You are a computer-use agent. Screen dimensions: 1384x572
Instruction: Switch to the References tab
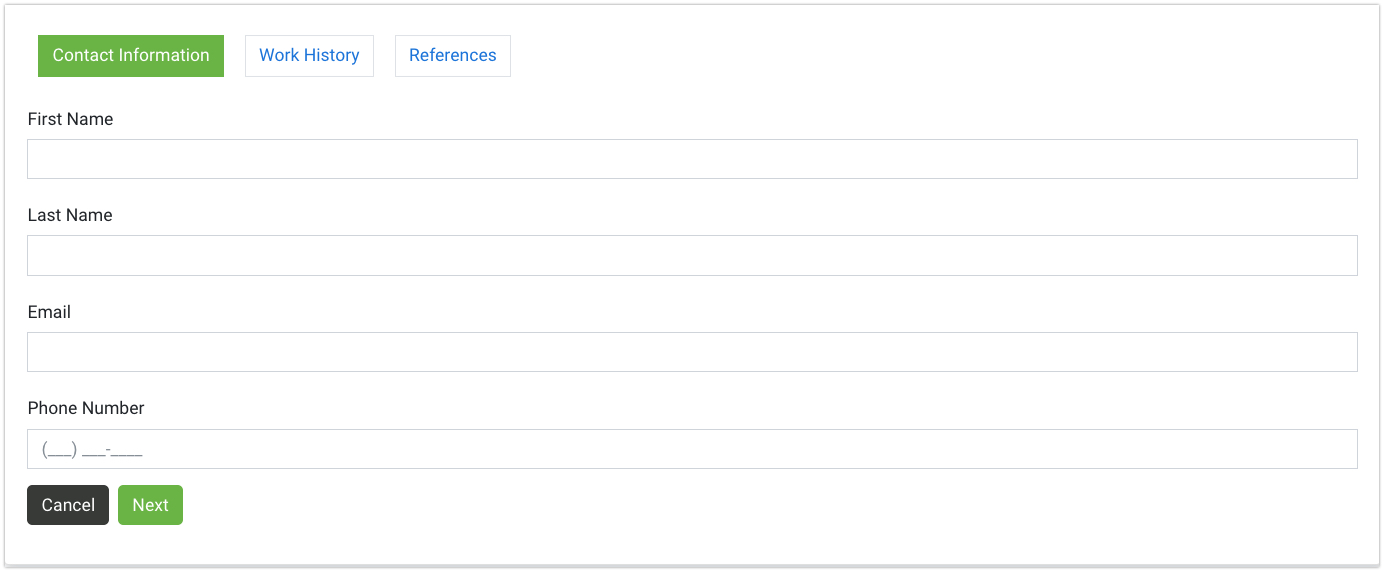tap(452, 56)
